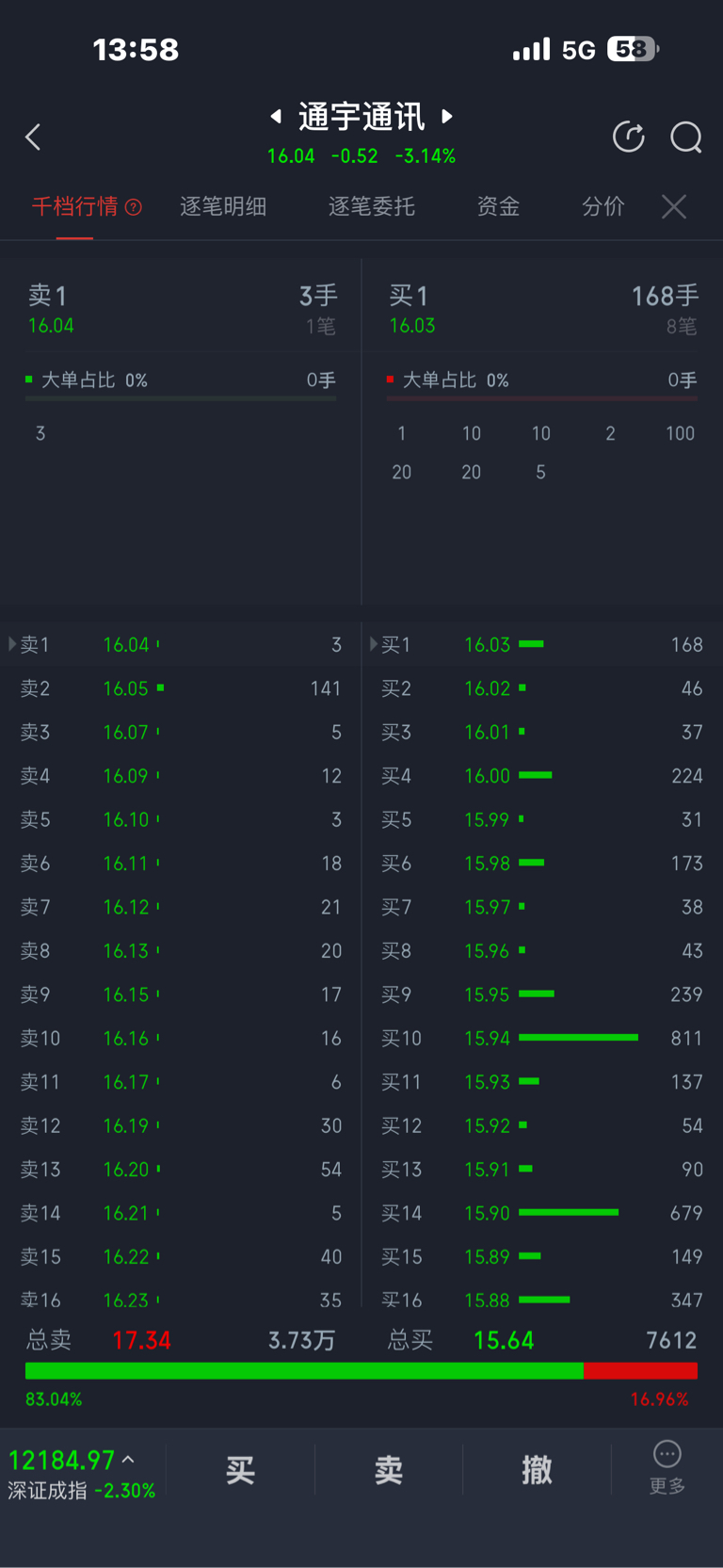Image resolution: width=723 pixels, height=1568 pixels.
Task: Select the 卖11 row at 16.17
Action: coord(181,1082)
